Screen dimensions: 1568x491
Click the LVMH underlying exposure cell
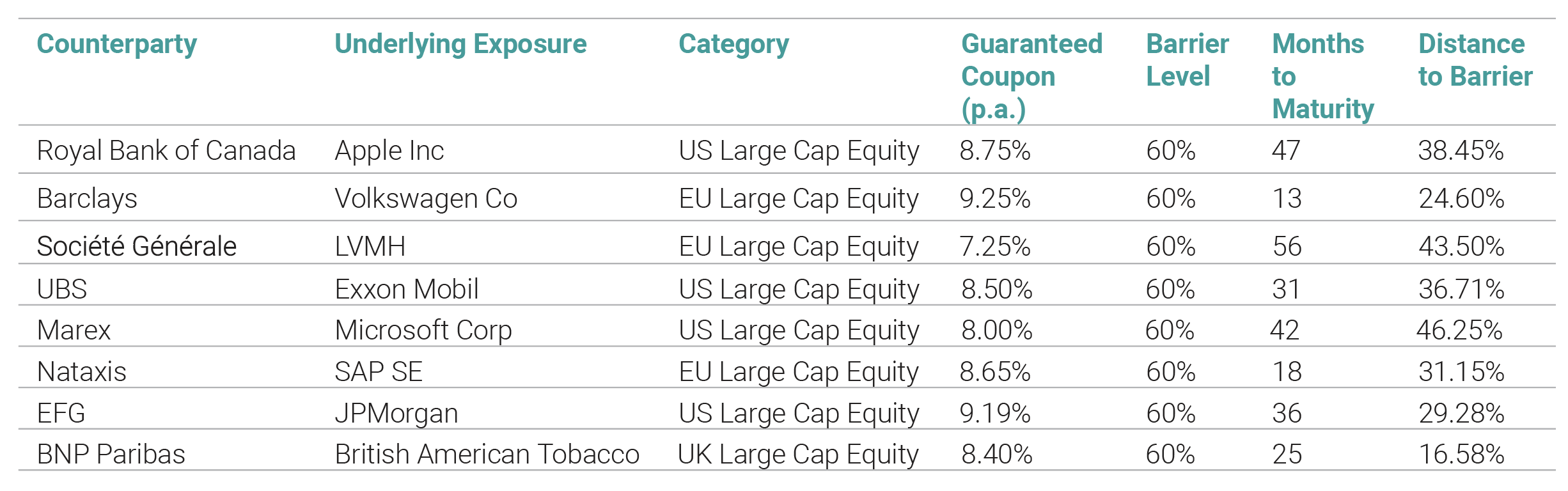click(x=370, y=247)
